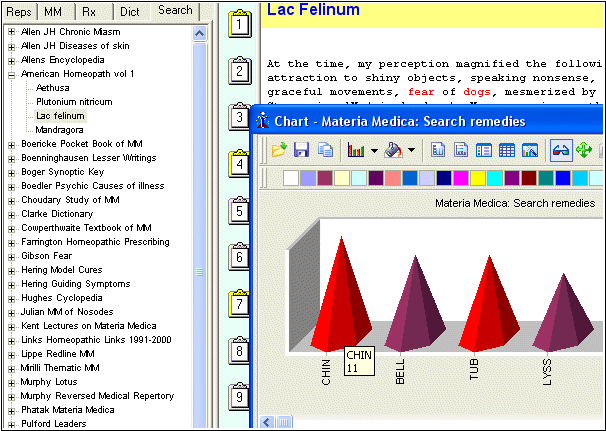Open Murphy Lotus entry

click(x=49, y=382)
